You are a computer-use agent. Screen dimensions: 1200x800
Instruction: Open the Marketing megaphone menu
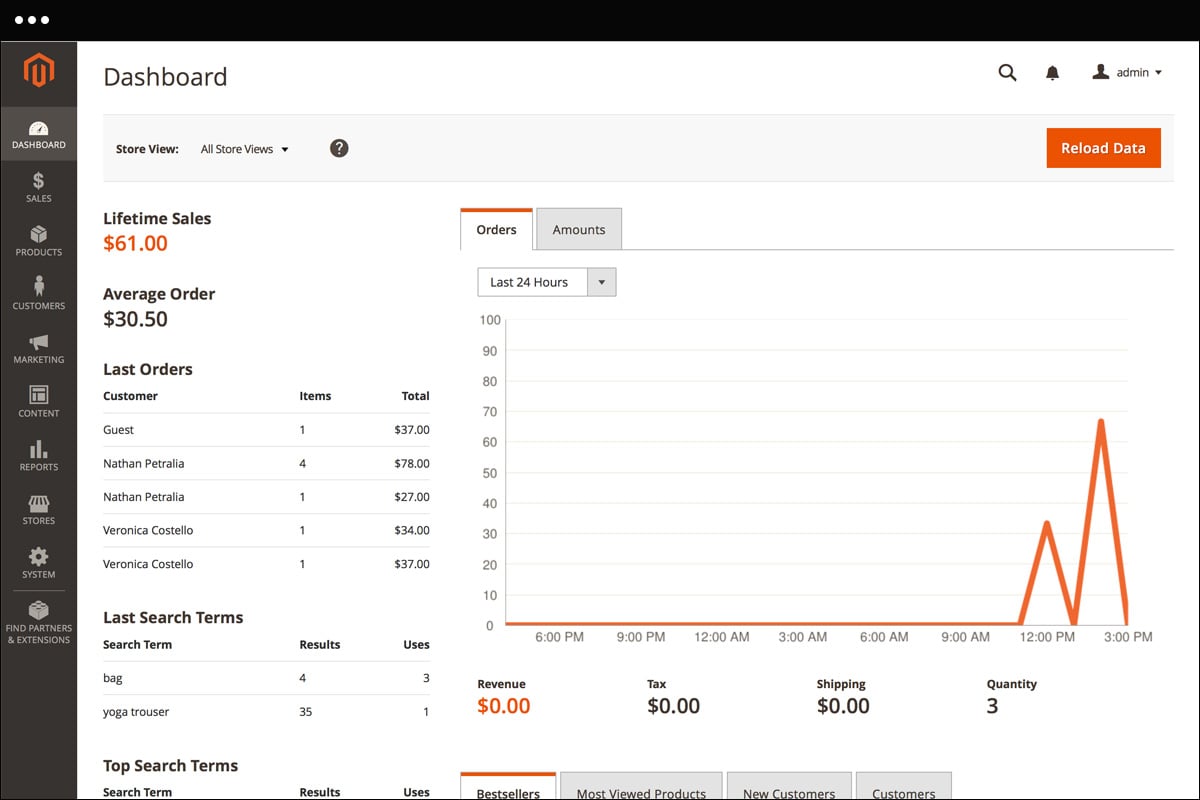(x=38, y=348)
